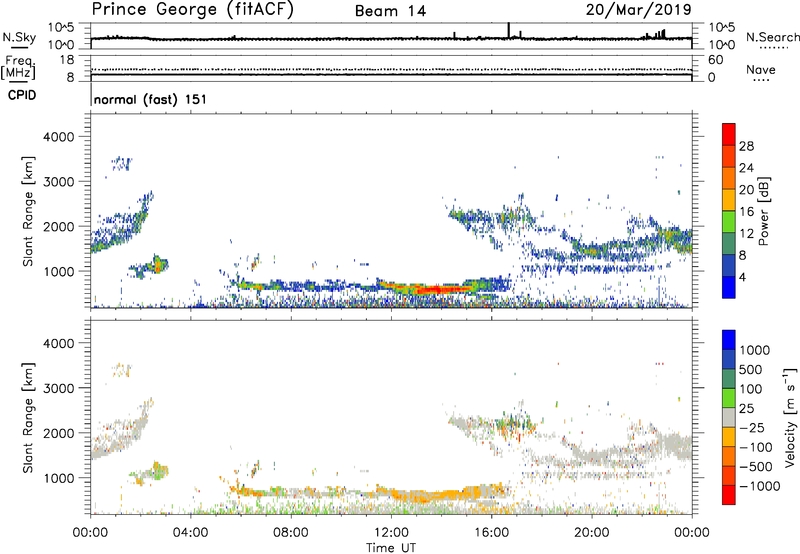800x554 pixels.
Task: Click the 1000 tick on the velocity panel
Action: pyautogui.click(x=59, y=478)
